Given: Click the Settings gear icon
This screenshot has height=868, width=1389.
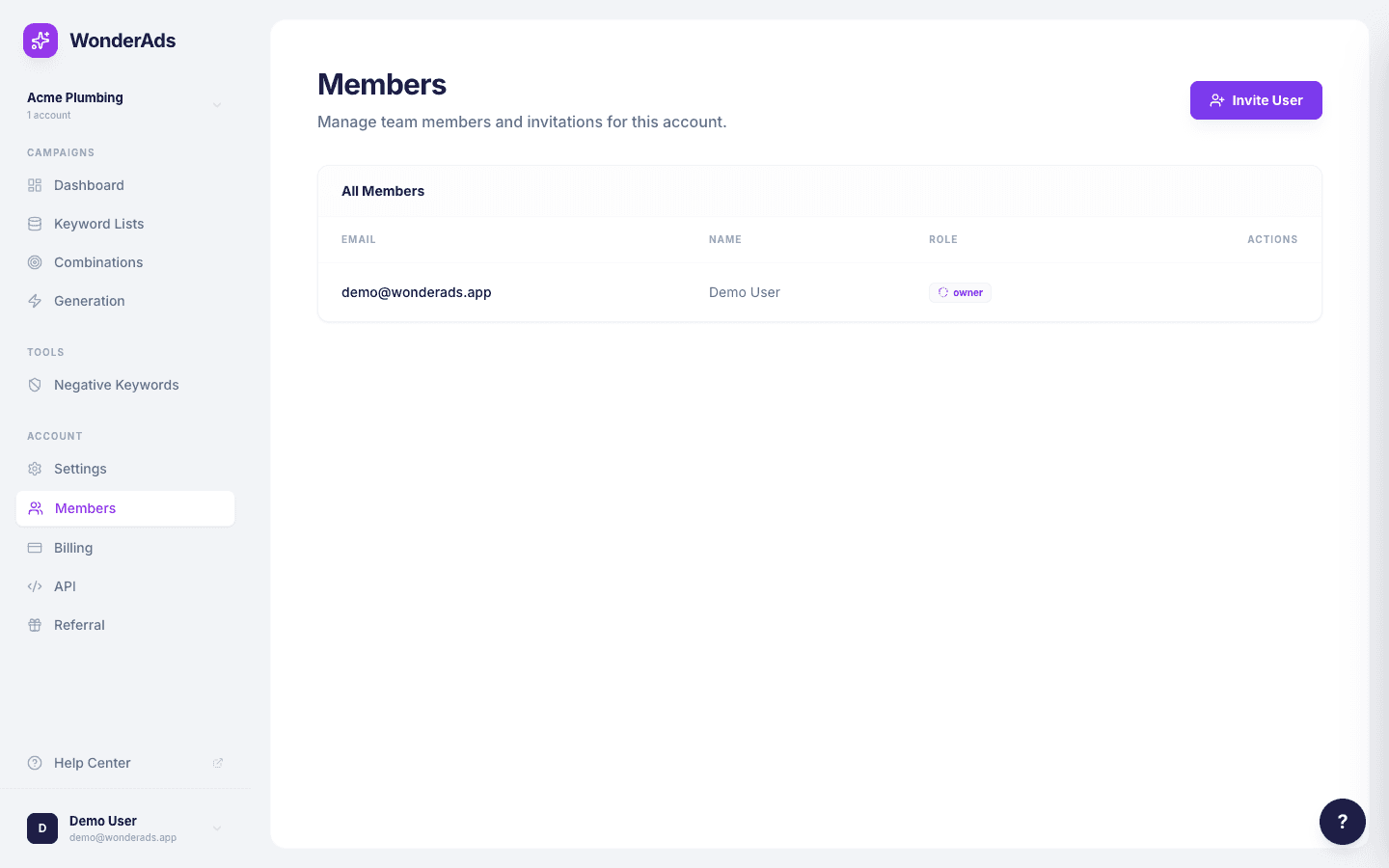Looking at the screenshot, I should click(x=35, y=469).
